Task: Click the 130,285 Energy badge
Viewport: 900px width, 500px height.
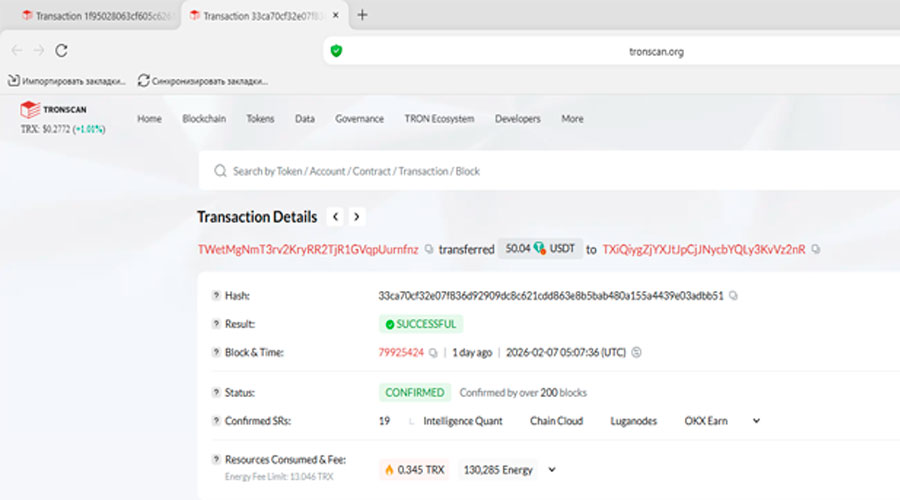Action: click(x=498, y=470)
